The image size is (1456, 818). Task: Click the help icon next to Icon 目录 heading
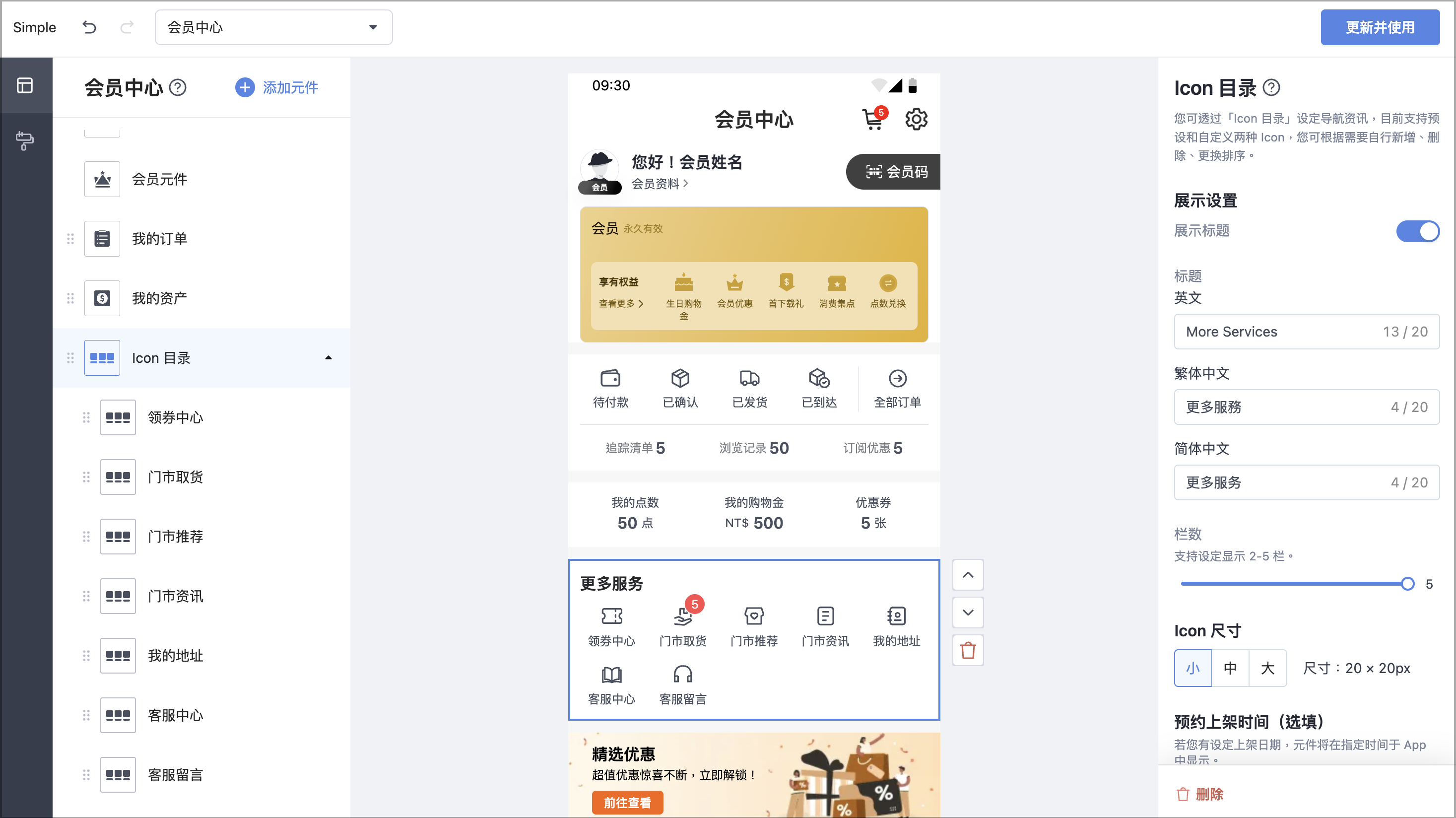pyautogui.click(x=1271, y=88)
